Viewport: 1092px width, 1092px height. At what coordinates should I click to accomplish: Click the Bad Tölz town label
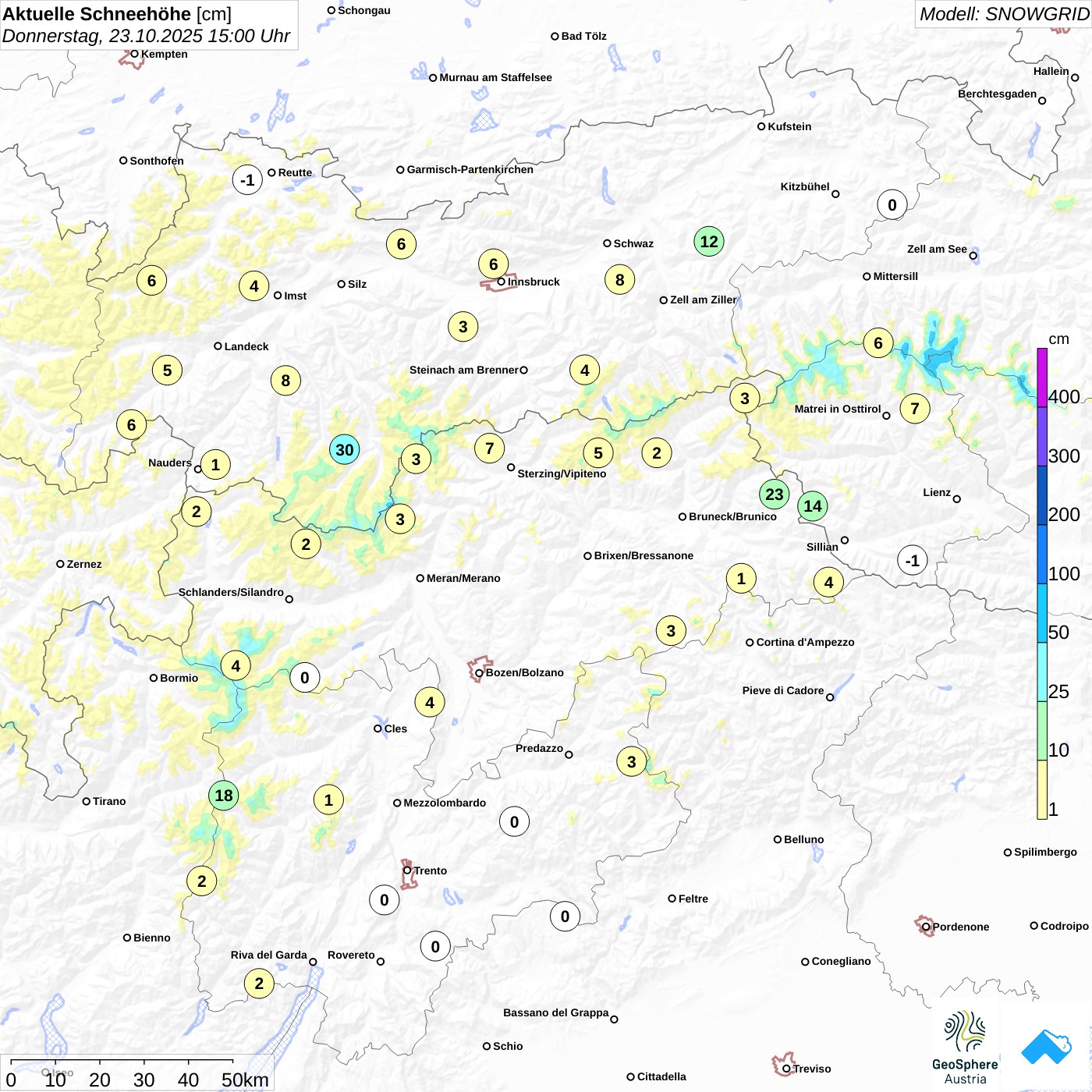tap(583, 36)
